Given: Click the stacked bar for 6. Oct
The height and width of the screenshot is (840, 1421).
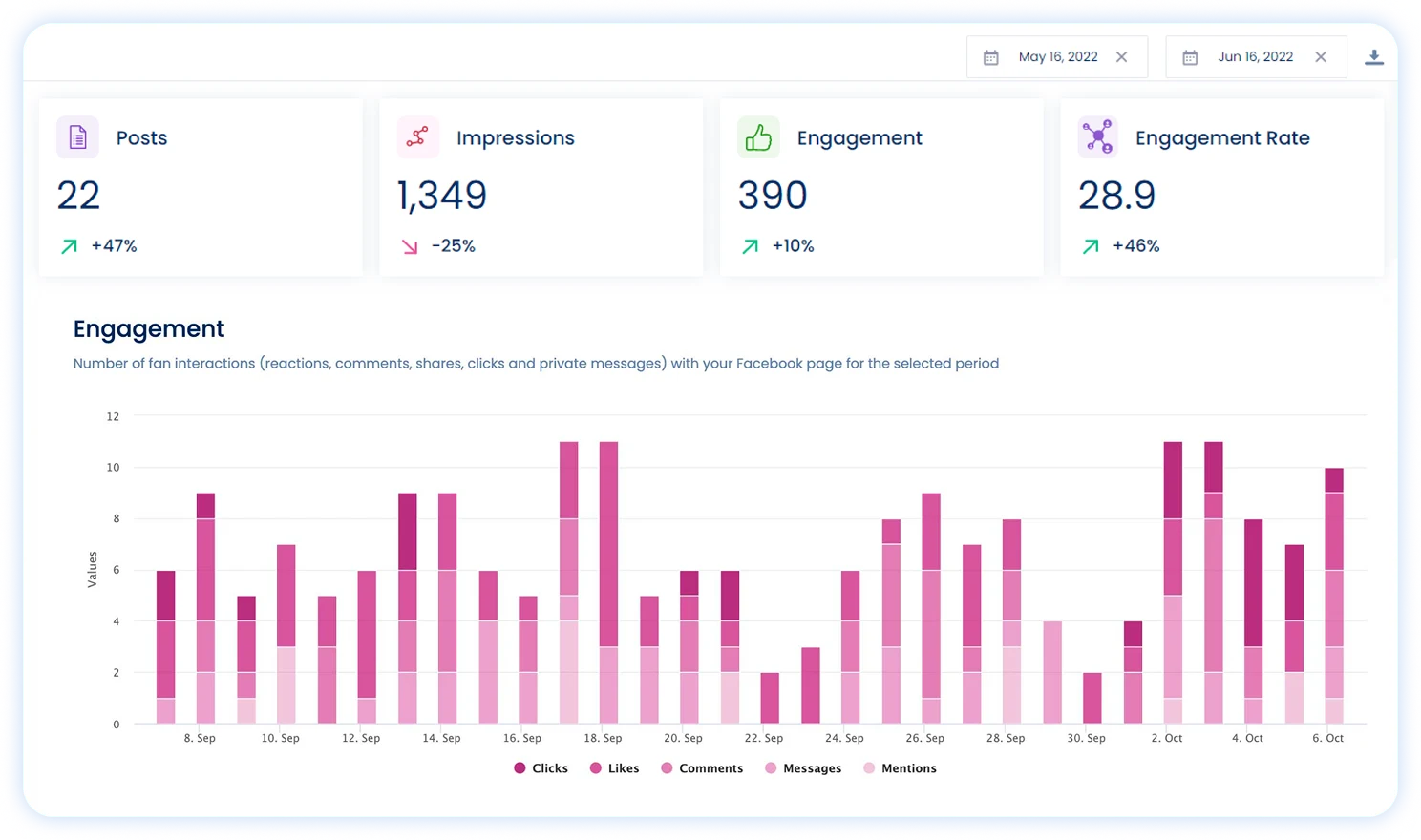Looking at the screenshot, I should click(x=1333, y=592).
